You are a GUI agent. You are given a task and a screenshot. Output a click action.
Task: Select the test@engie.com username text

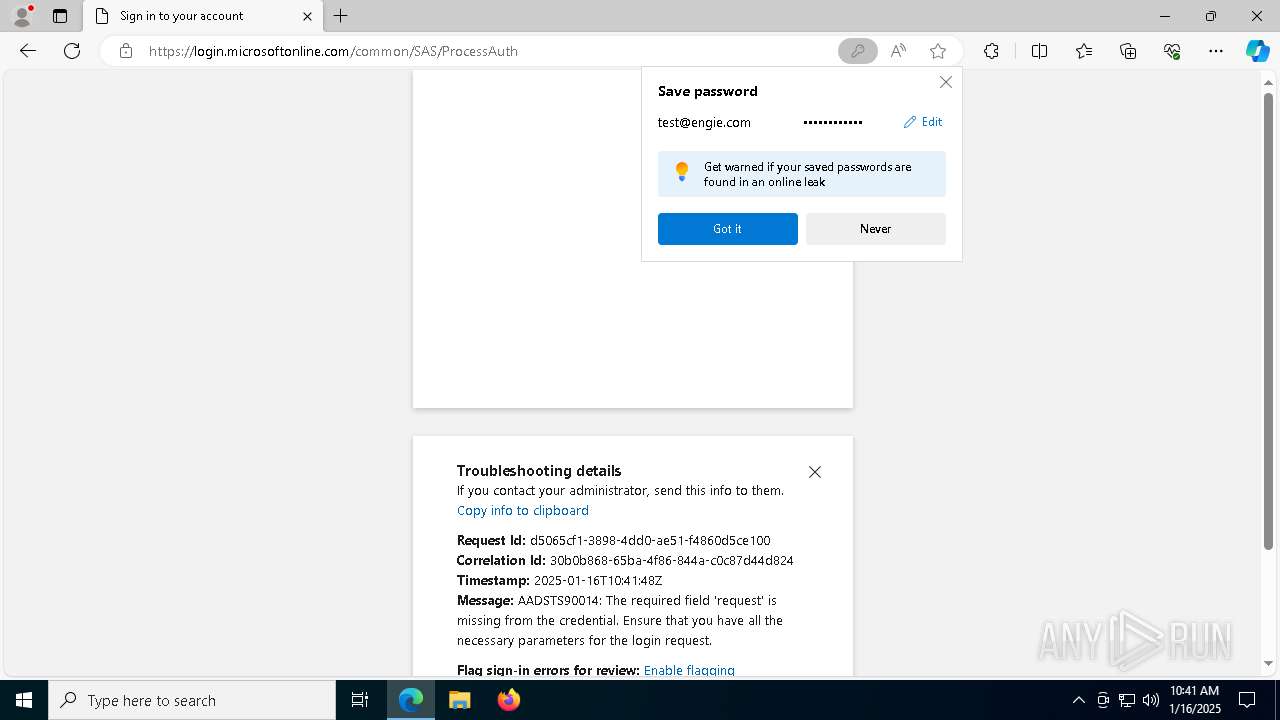coord(704,122)
